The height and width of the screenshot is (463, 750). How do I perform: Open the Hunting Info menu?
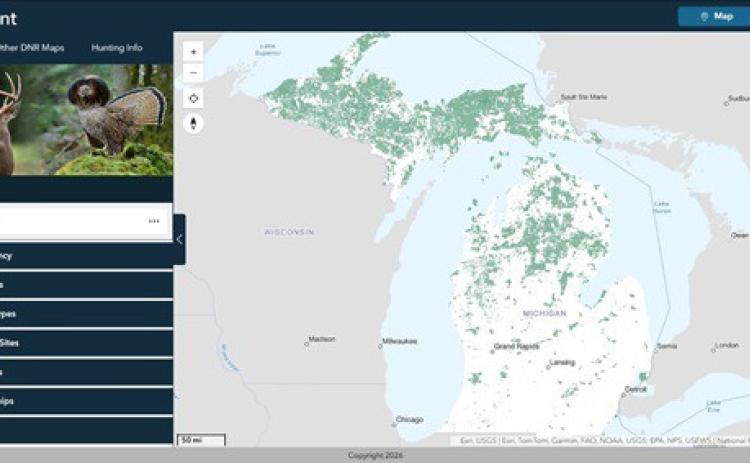(117, 47)
